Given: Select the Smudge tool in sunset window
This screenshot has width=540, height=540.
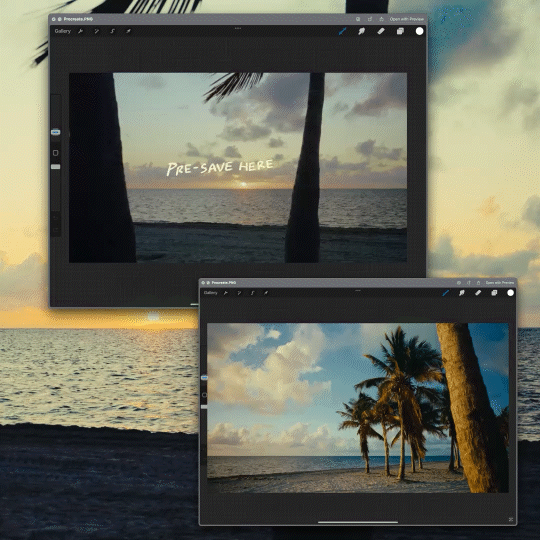Looking at the screenshot, I should pos(361,31).
